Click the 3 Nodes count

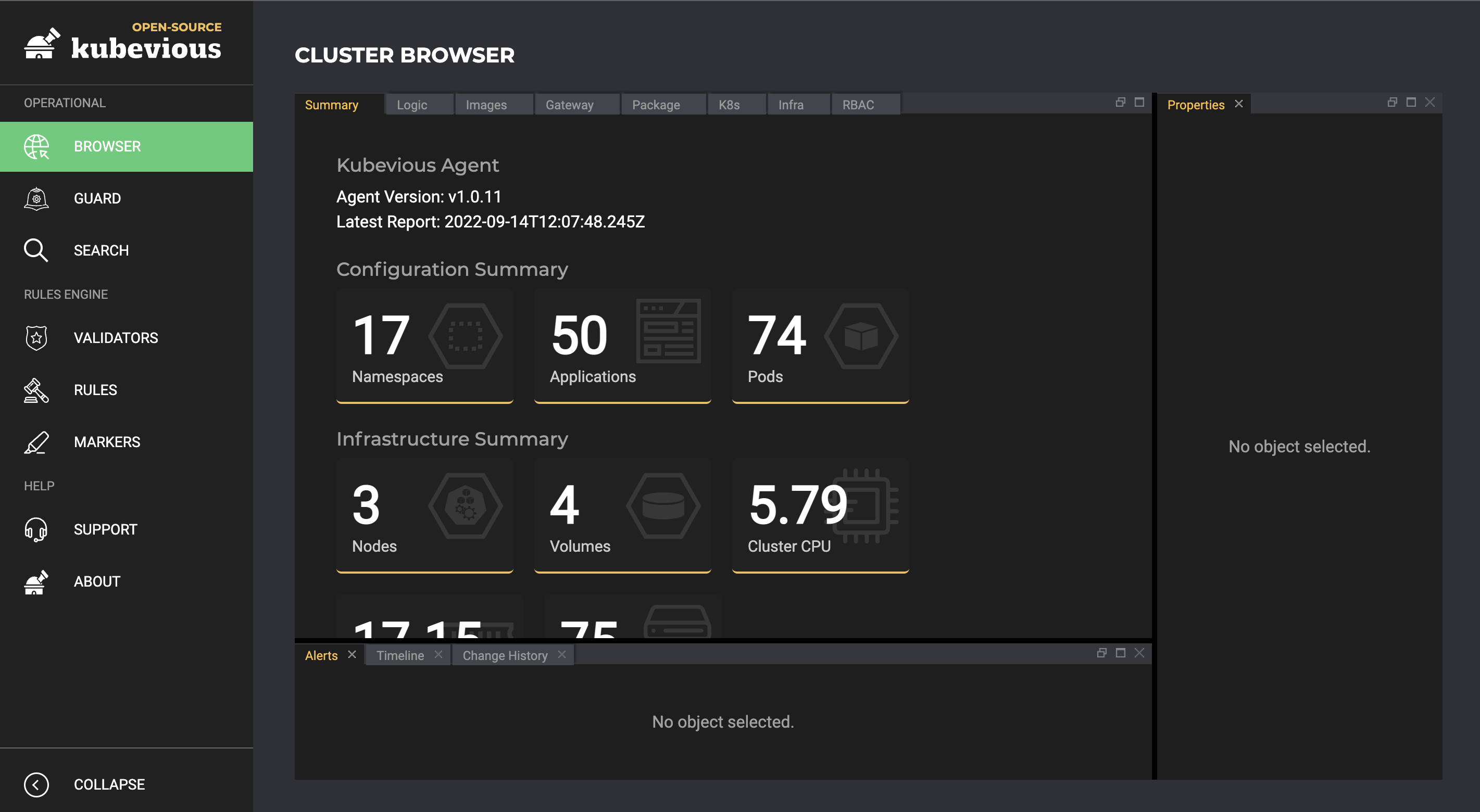click(x=366, y=505)
